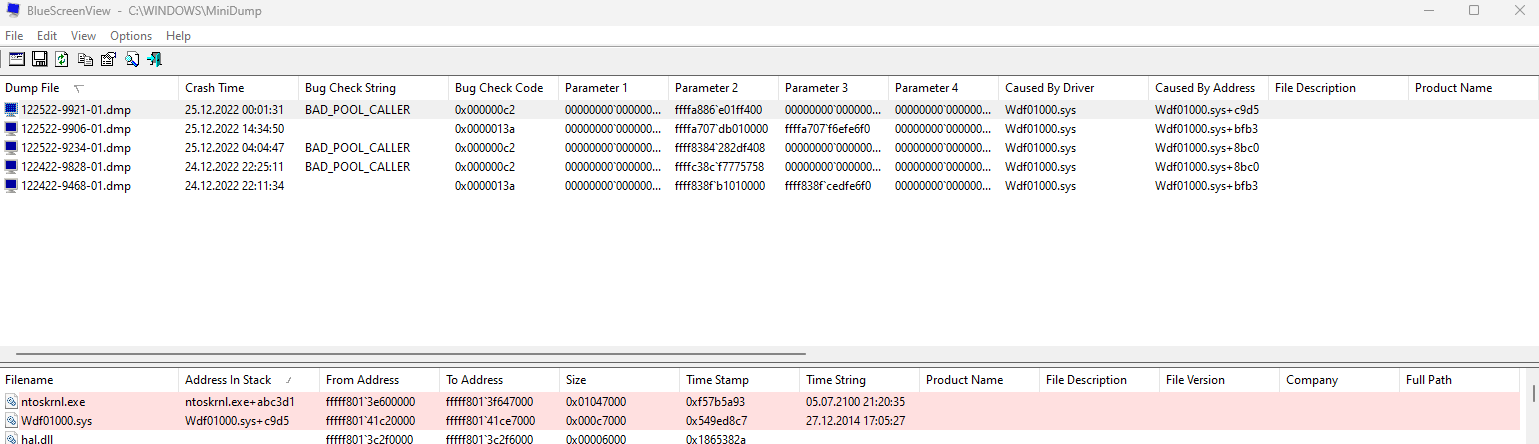Click parameter value ffffc38c`f7775758
The height and width of the screenshot is (444, 1539).
click(720, 167)
